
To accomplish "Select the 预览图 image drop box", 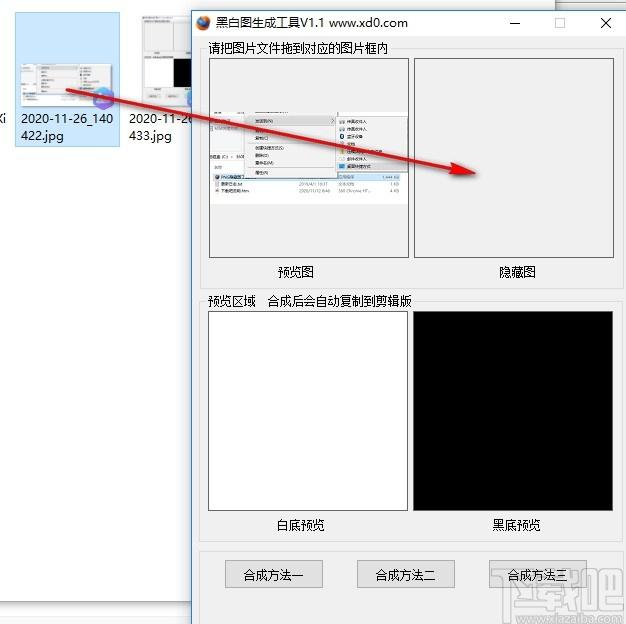I will tap(309, 158).
